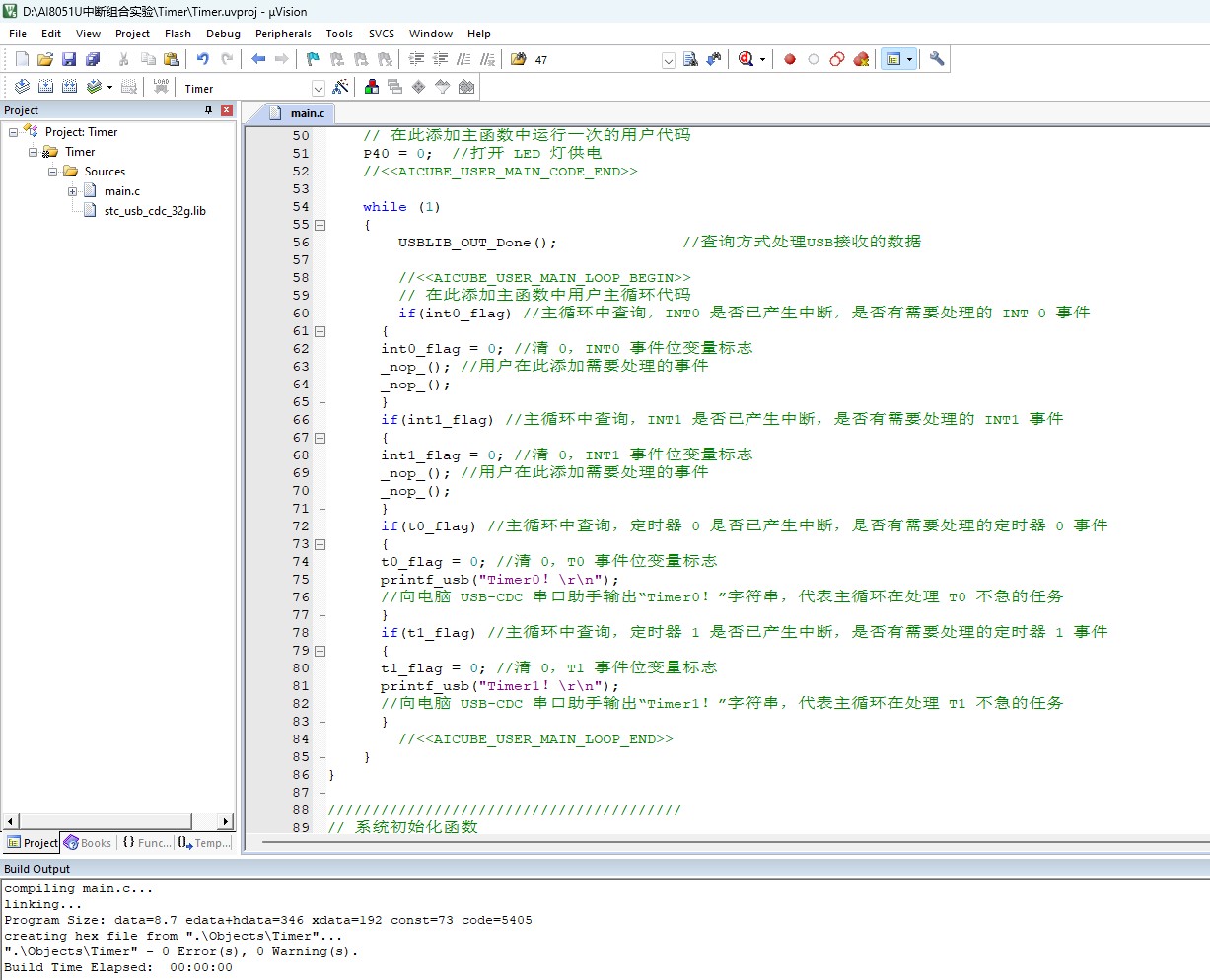Viewport: 1210px width, 980px height.
Task: Switch to the Books panel tab
Action: coord(88,843)
